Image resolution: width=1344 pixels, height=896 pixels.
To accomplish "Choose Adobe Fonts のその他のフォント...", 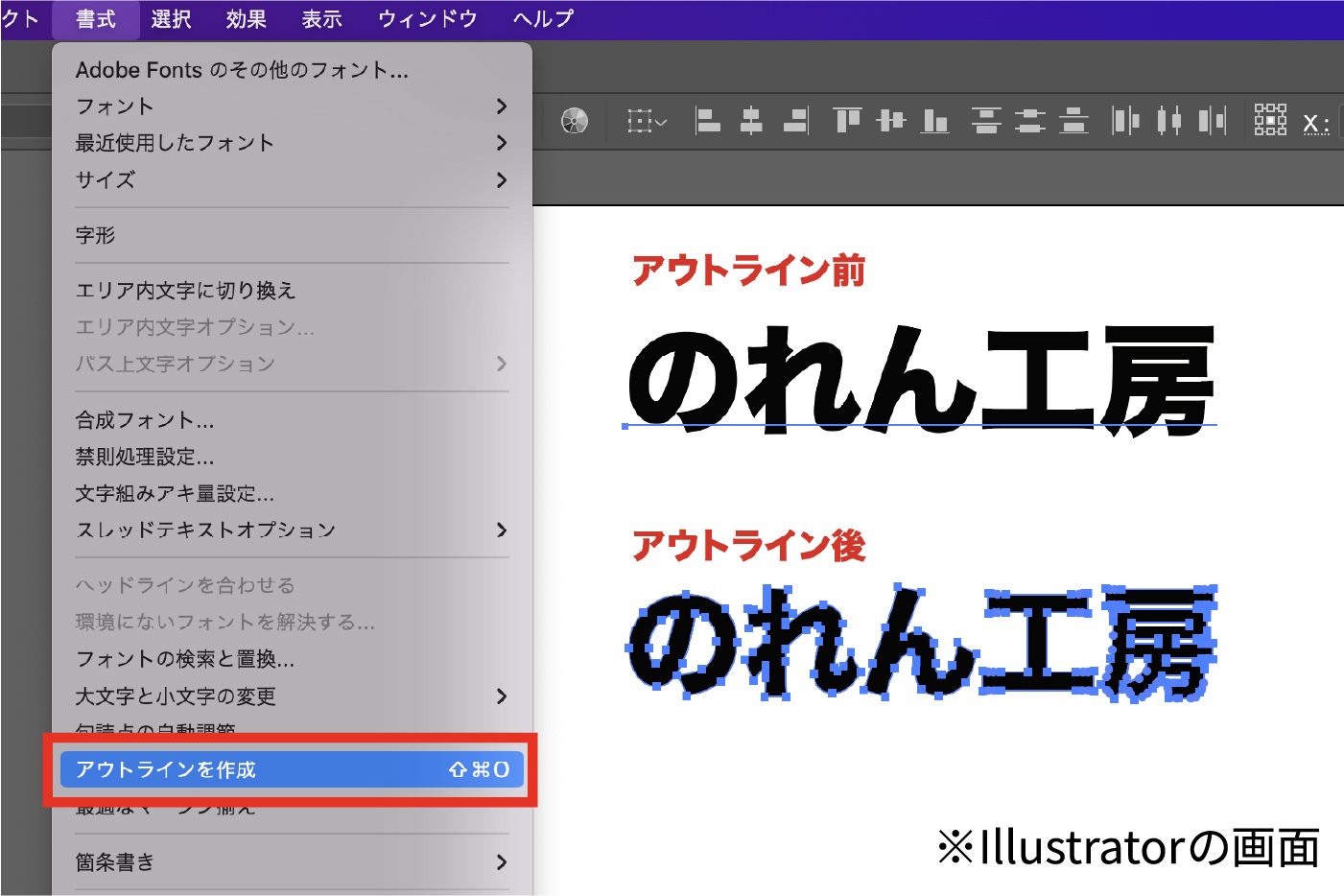I will pyautogui.click(x=292, y=70).
